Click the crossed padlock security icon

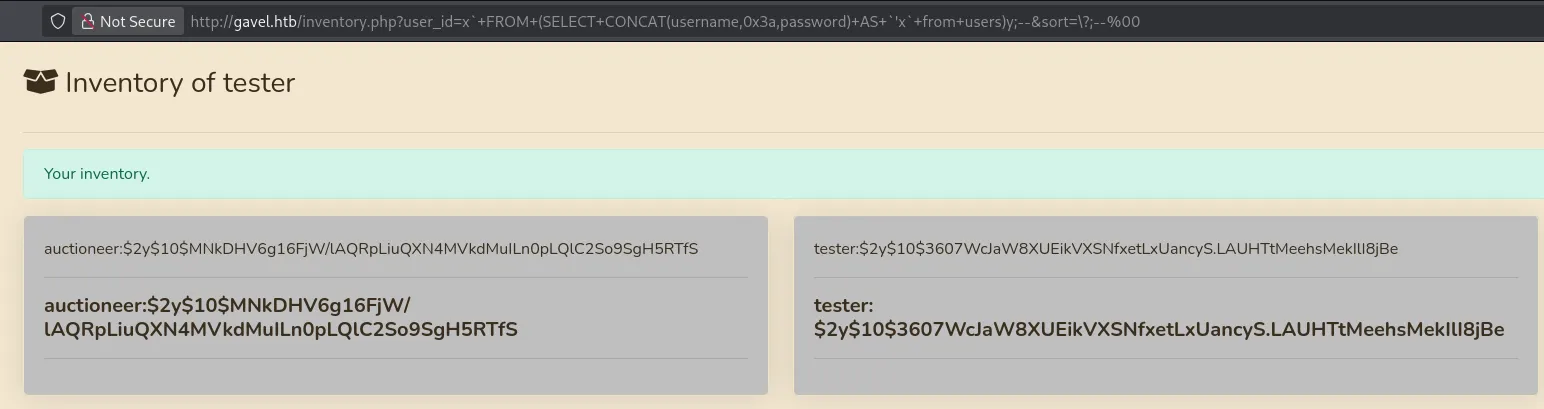click(x=87, y=21)
